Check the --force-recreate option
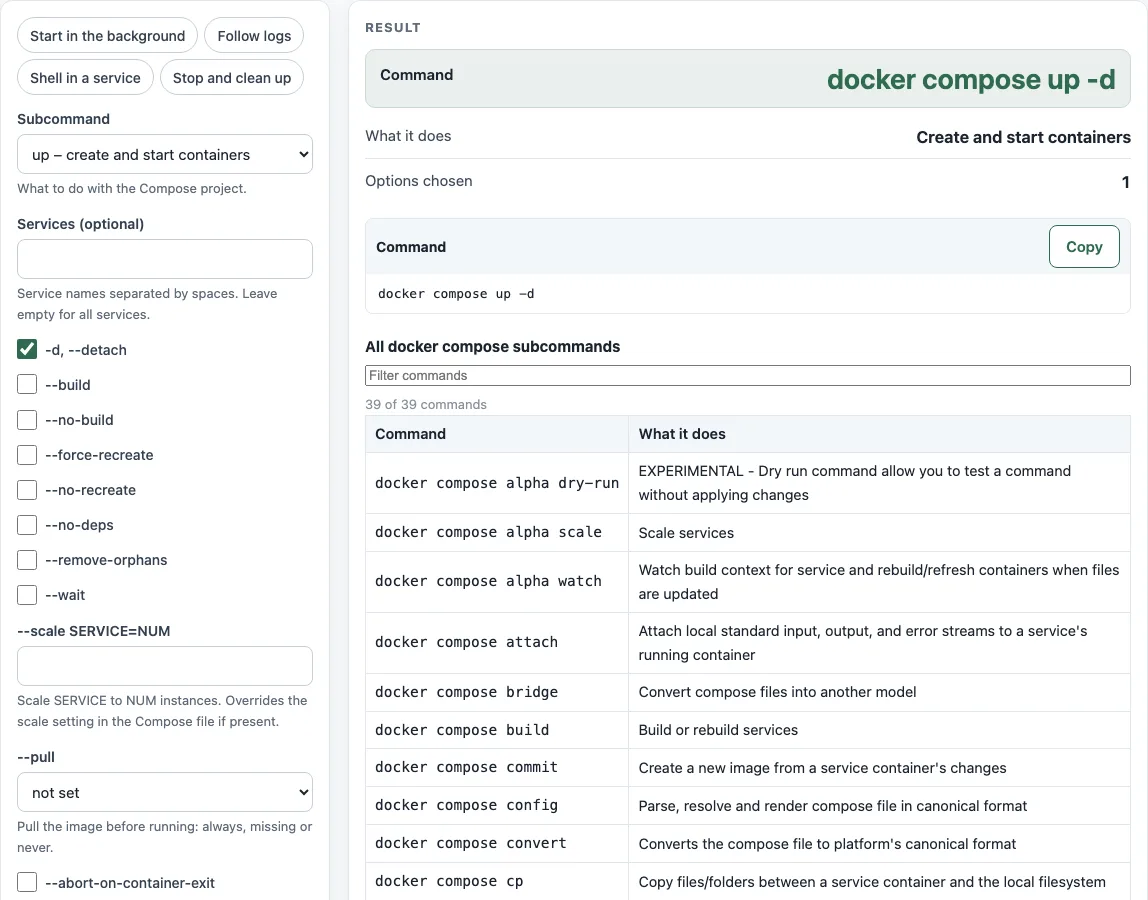The image size is (1148, 900). (27, 455)
